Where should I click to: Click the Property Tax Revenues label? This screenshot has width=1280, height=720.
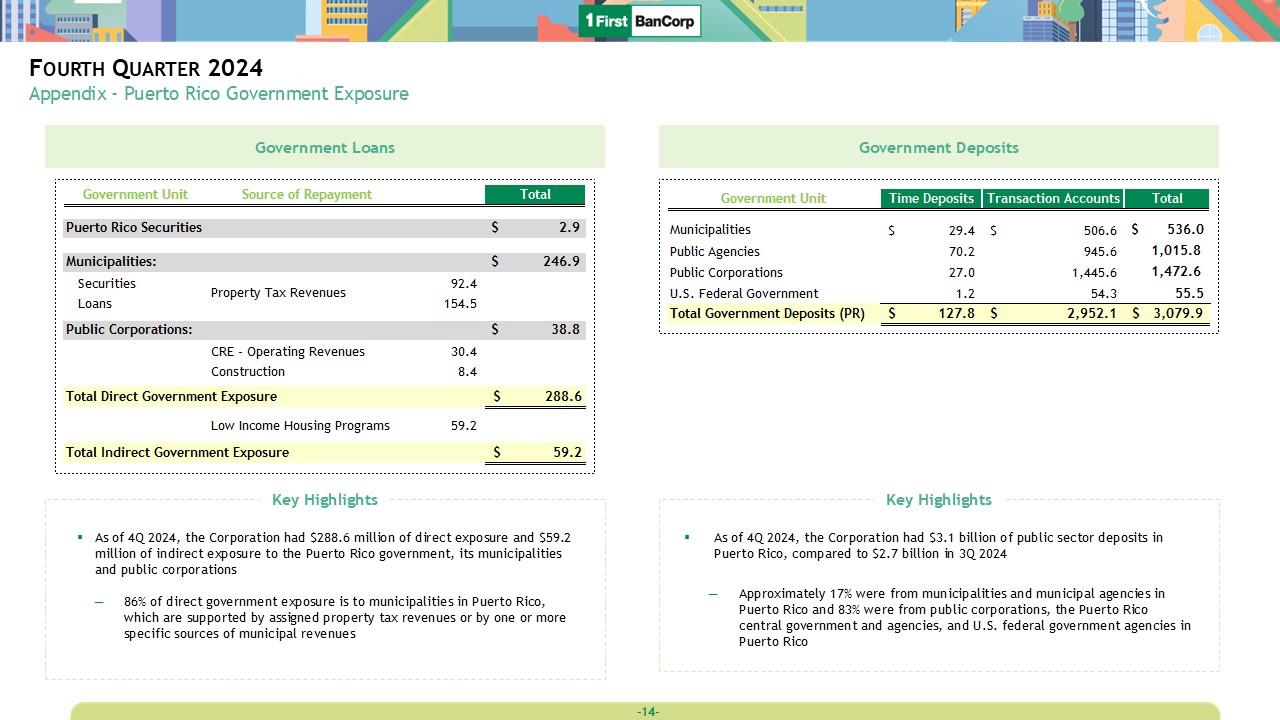278,293
